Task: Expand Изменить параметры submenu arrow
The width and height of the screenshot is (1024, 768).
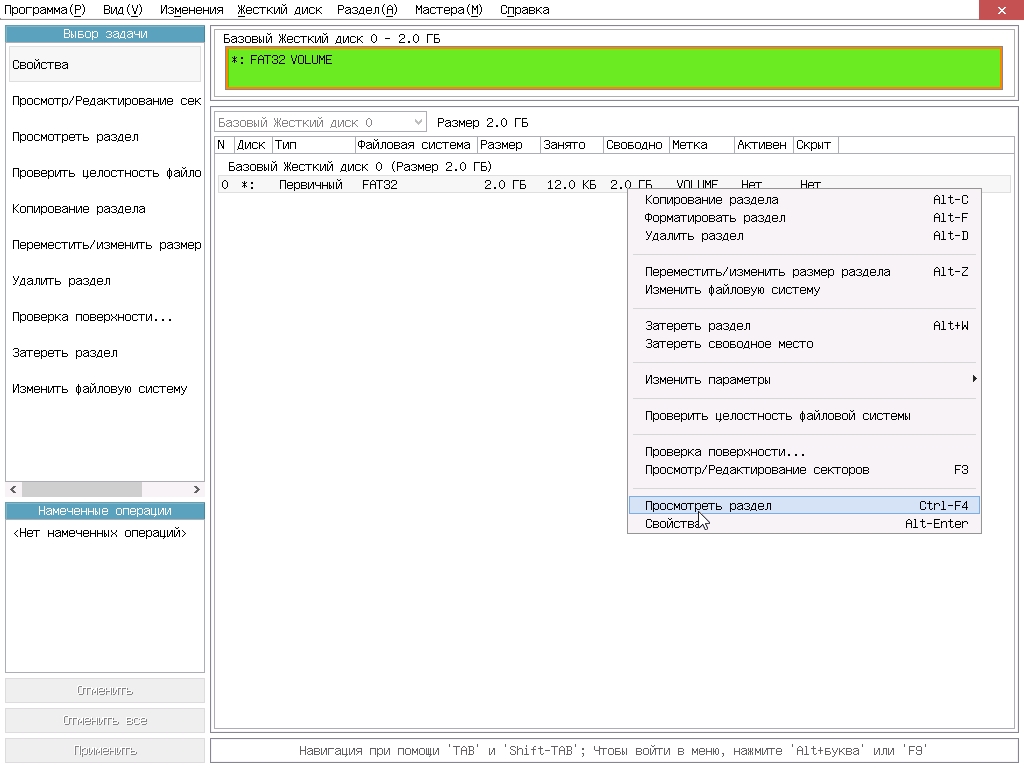Action: (x=973, y=380)
